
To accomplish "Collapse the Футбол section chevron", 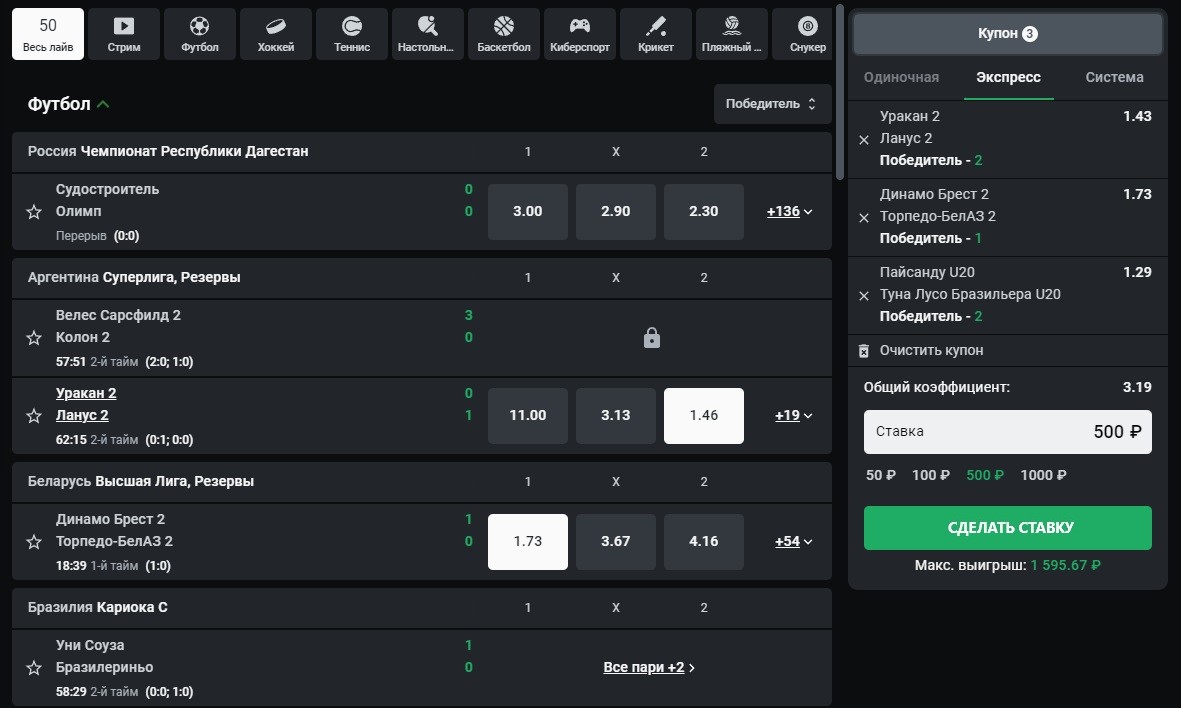I will (103, 104).
